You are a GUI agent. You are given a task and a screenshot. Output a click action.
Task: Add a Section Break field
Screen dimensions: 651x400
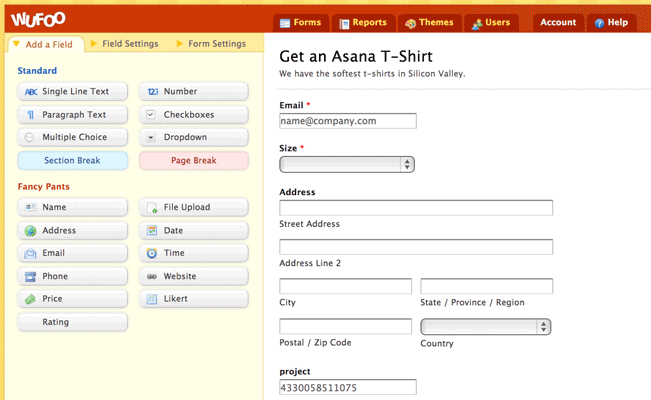[x=73, y=161]
